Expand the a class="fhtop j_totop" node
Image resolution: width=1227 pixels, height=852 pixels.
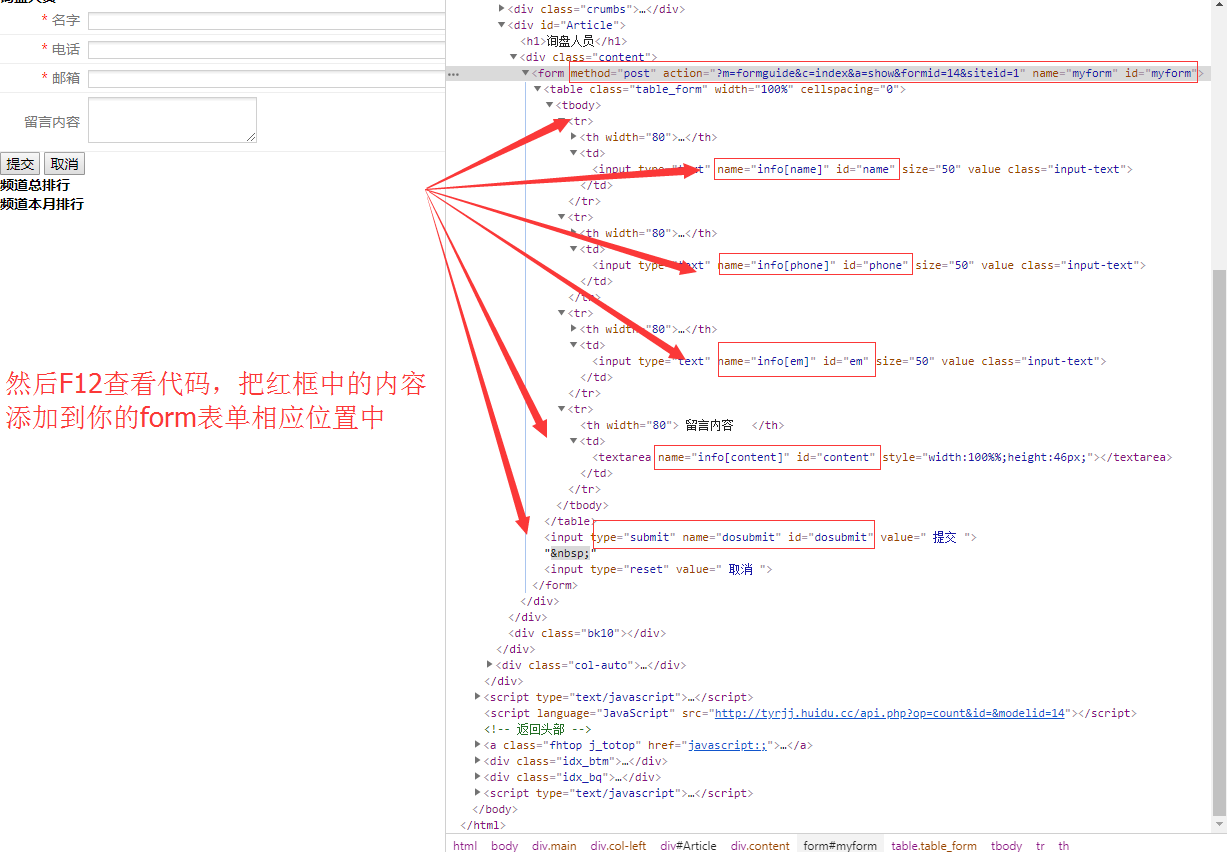pos(477,745)
